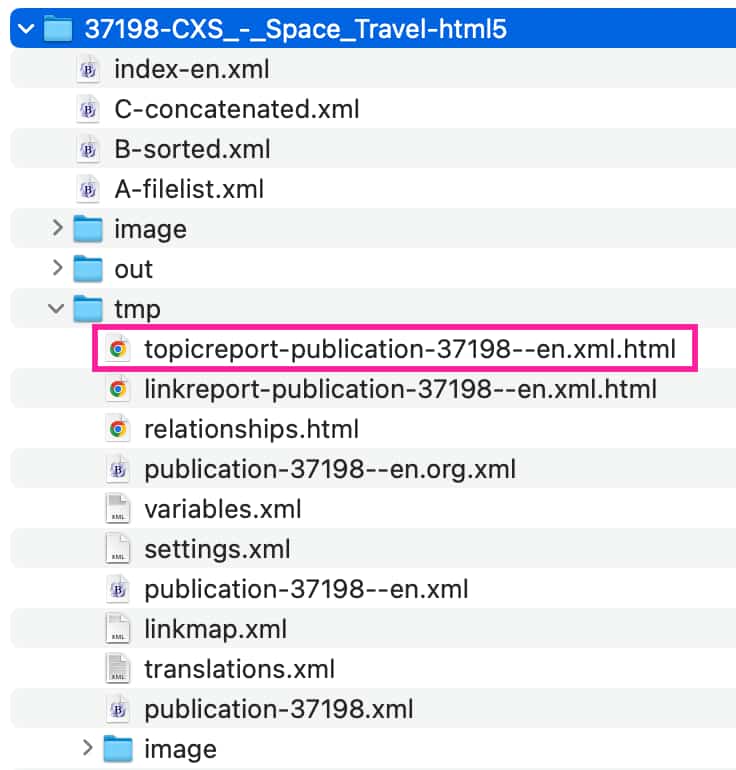Screen dimensions: 736x770
Task: Select the publication-37198.xml file
Action: tap(278, 709)
